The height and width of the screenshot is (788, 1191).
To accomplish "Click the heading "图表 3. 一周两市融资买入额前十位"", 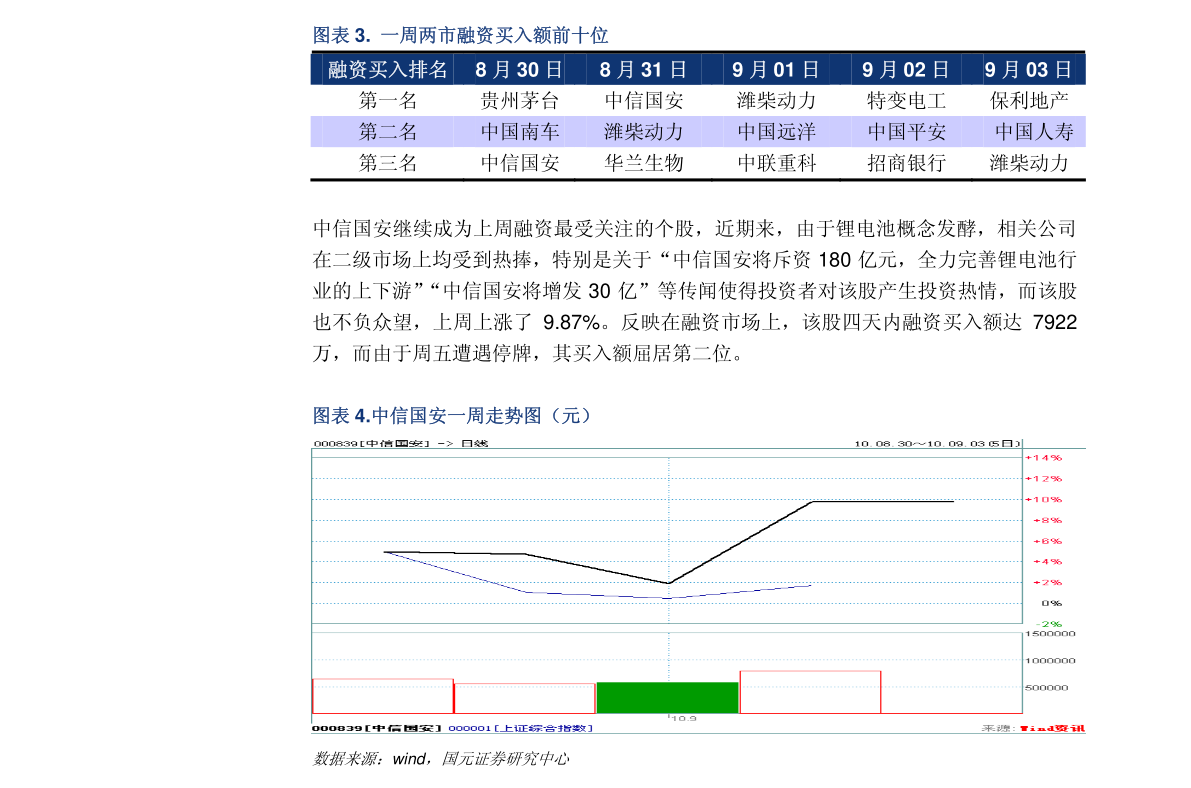I will point(460,35).
